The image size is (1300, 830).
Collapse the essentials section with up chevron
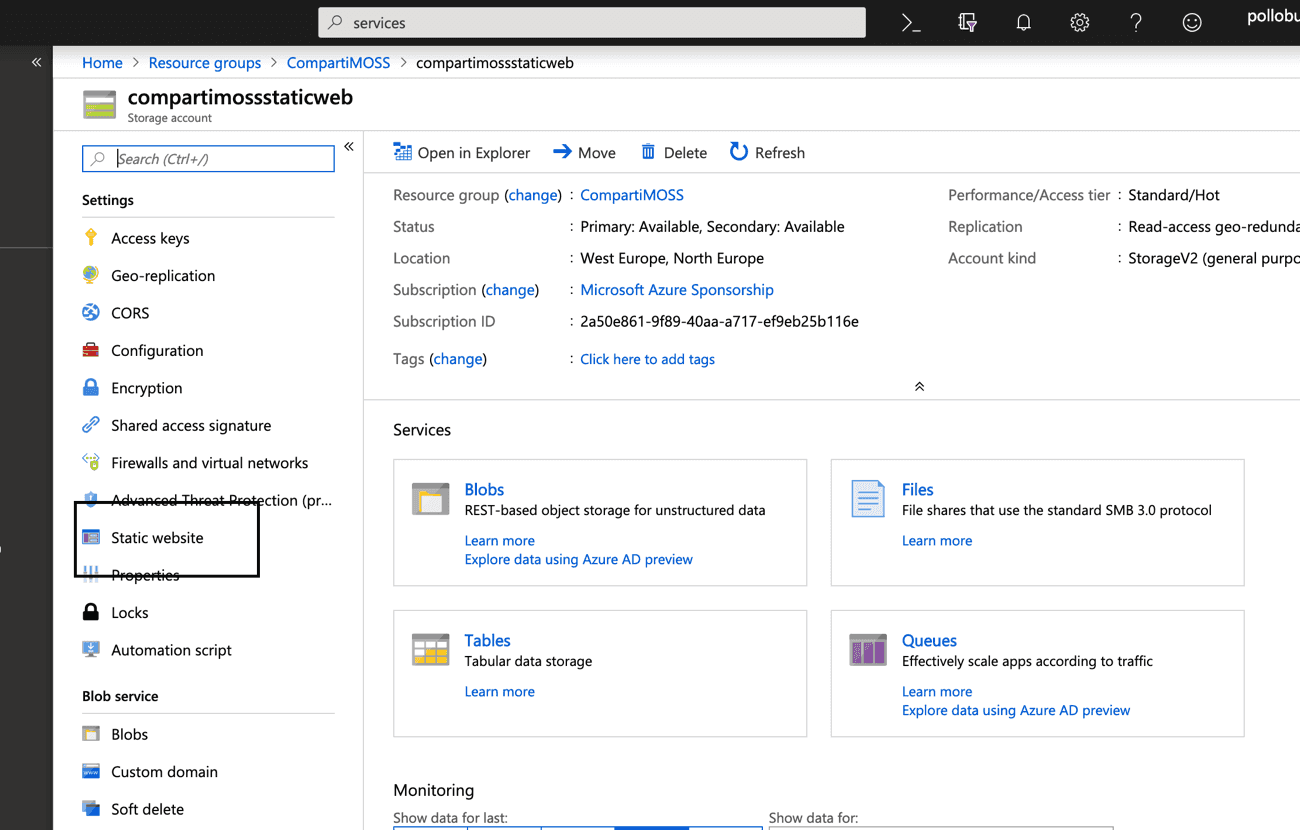tap(919, 387)
